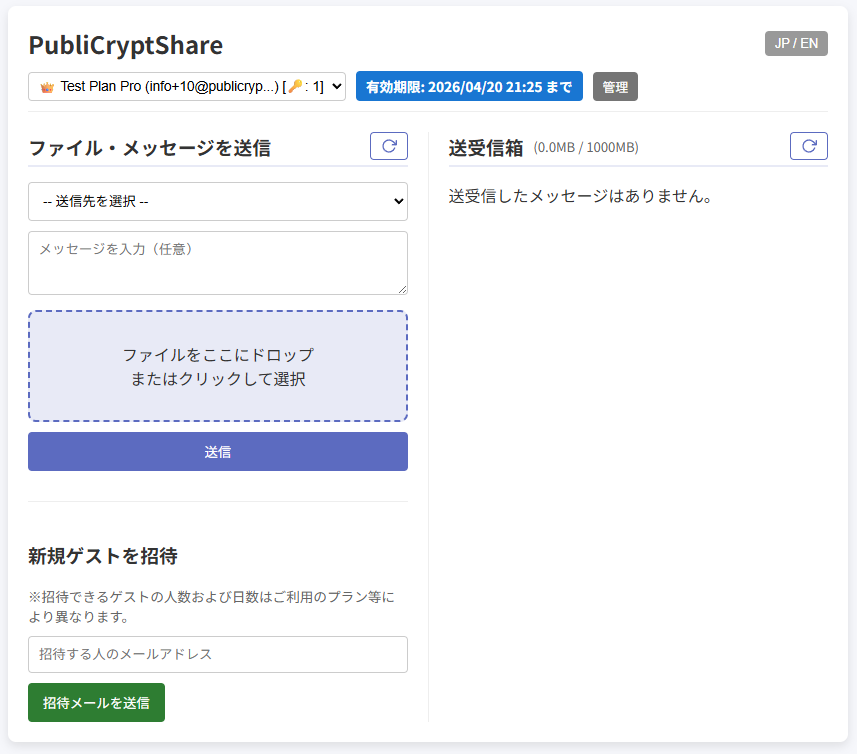This screenshot has width=857, height=754.
Task: Click the 0.0MB / 1000MB storage indicator
Action: pos(586,148)
